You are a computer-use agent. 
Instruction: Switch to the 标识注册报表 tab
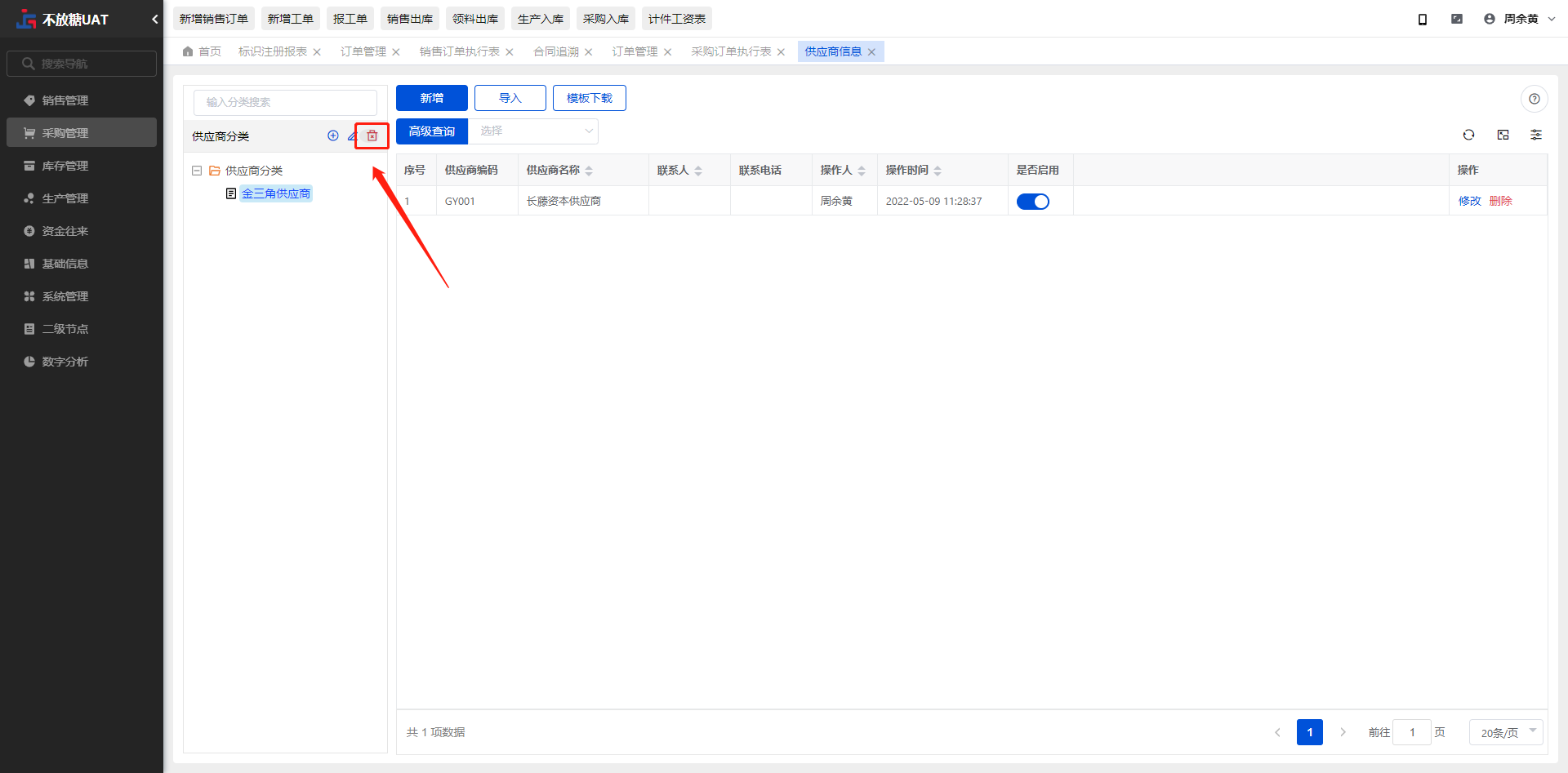(x=273, y=51)
